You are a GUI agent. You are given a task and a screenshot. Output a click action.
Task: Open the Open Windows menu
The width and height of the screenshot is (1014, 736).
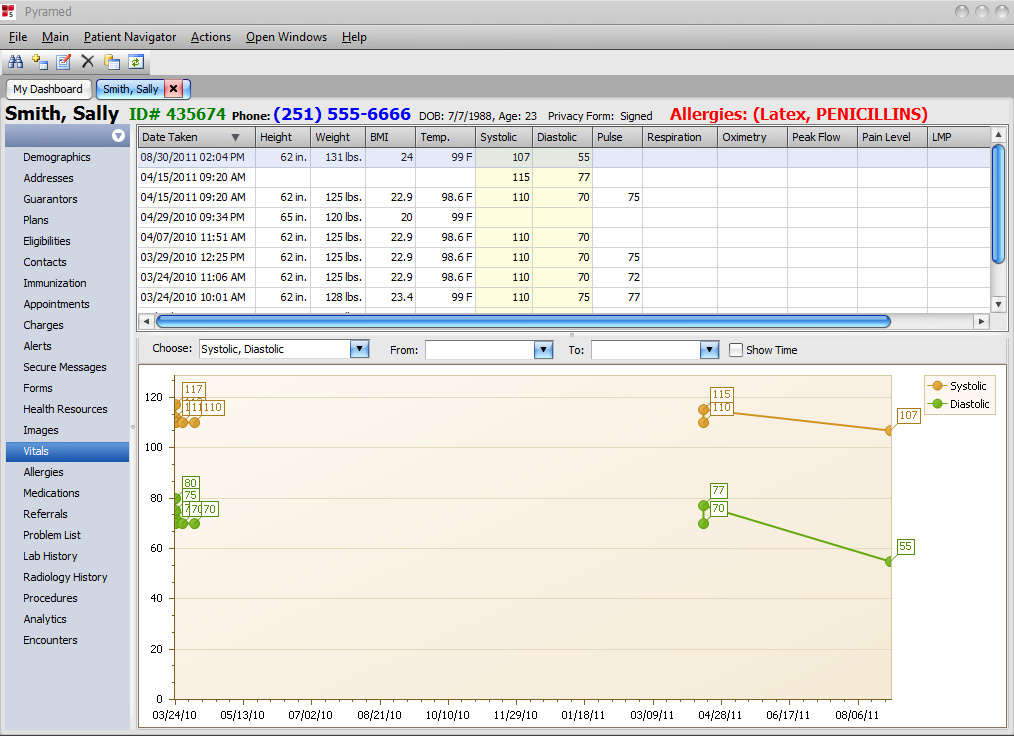[286, 37]
